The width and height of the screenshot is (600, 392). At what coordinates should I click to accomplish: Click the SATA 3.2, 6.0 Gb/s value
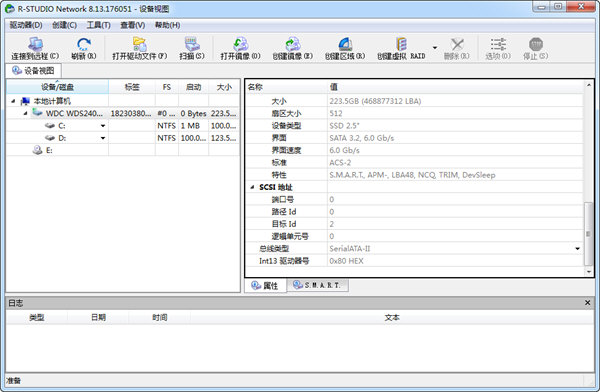click(x=362, y=138)
